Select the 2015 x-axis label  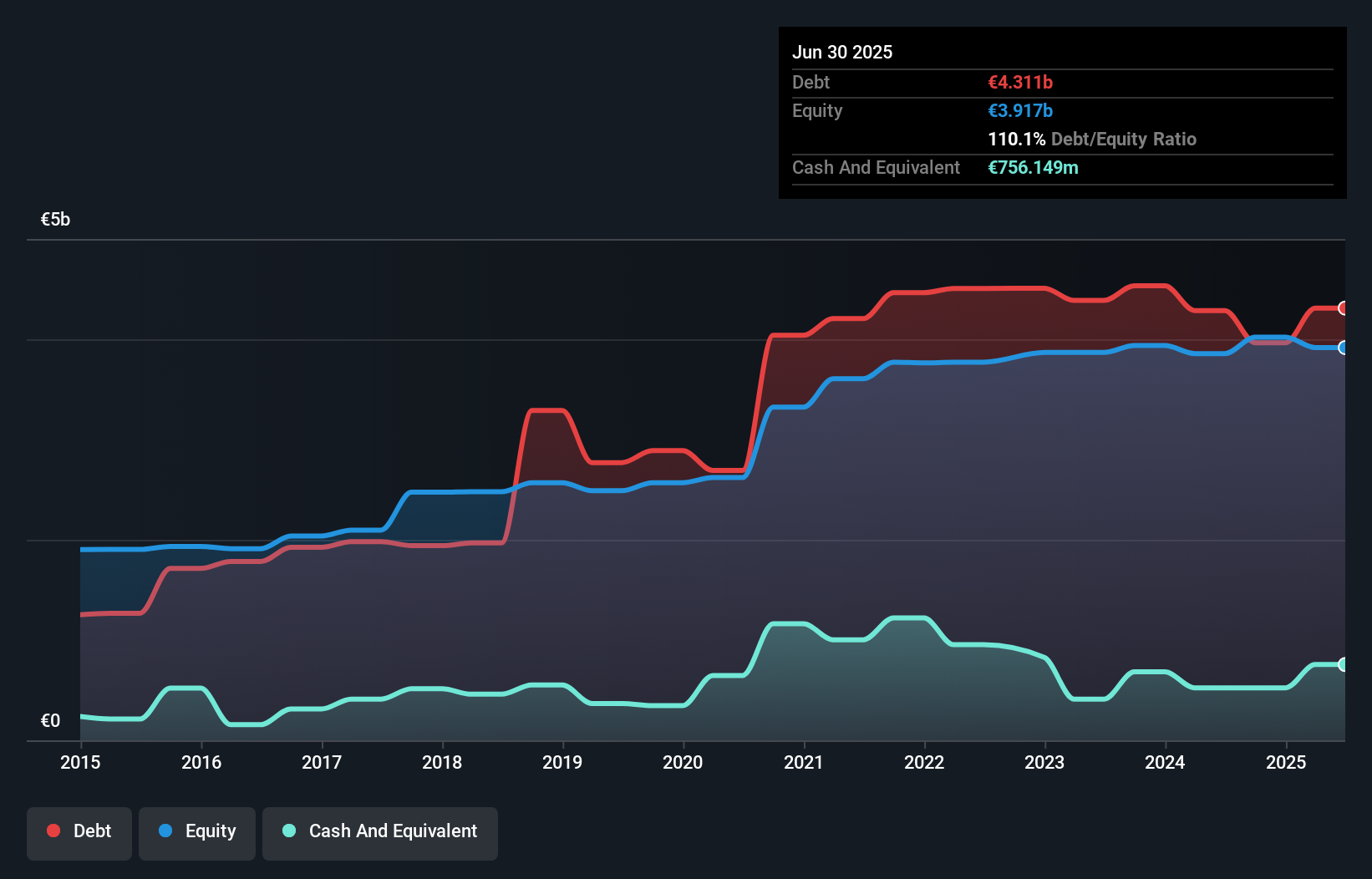tap(80, 762)
